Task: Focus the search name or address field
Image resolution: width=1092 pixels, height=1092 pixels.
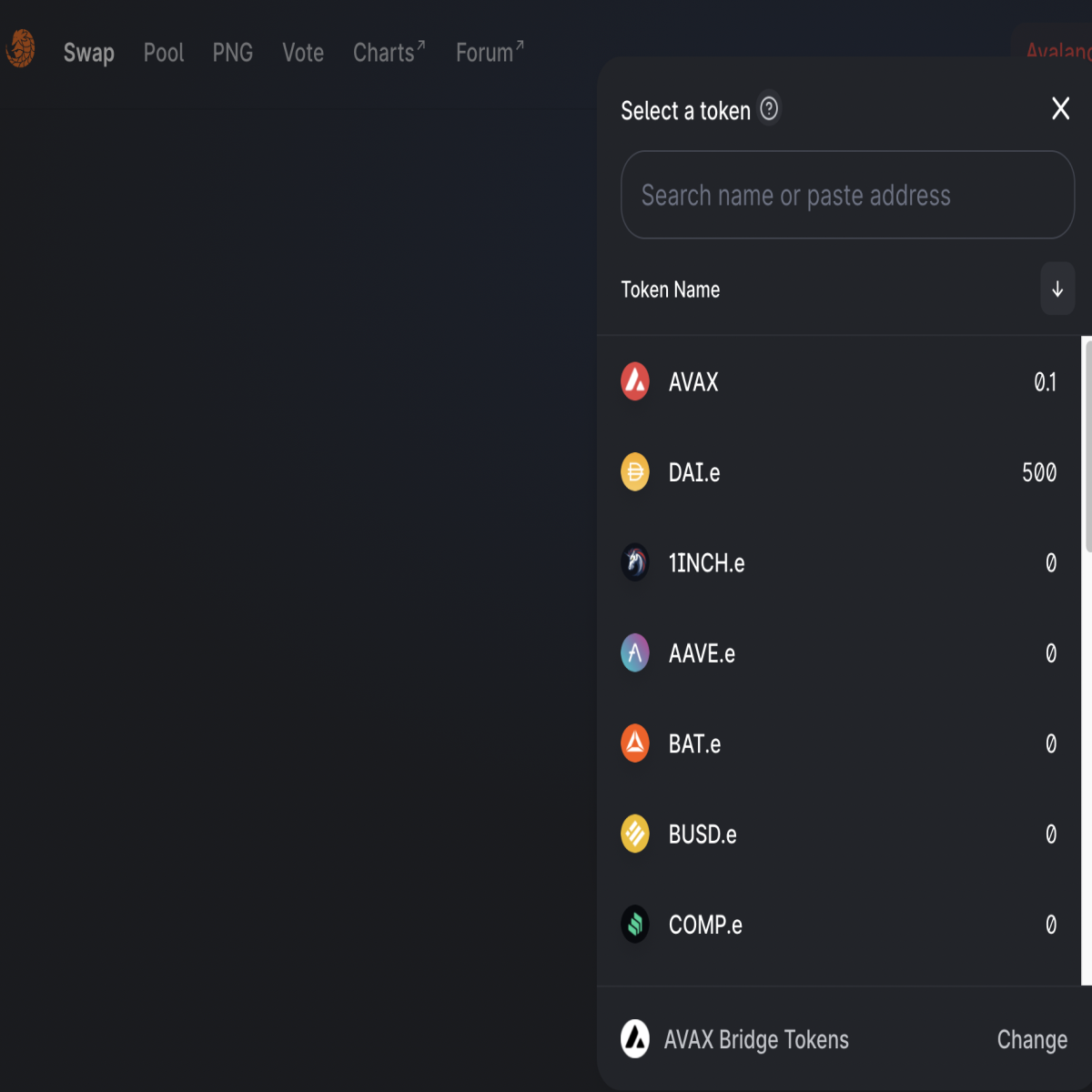Action: [x=847, y=195]
